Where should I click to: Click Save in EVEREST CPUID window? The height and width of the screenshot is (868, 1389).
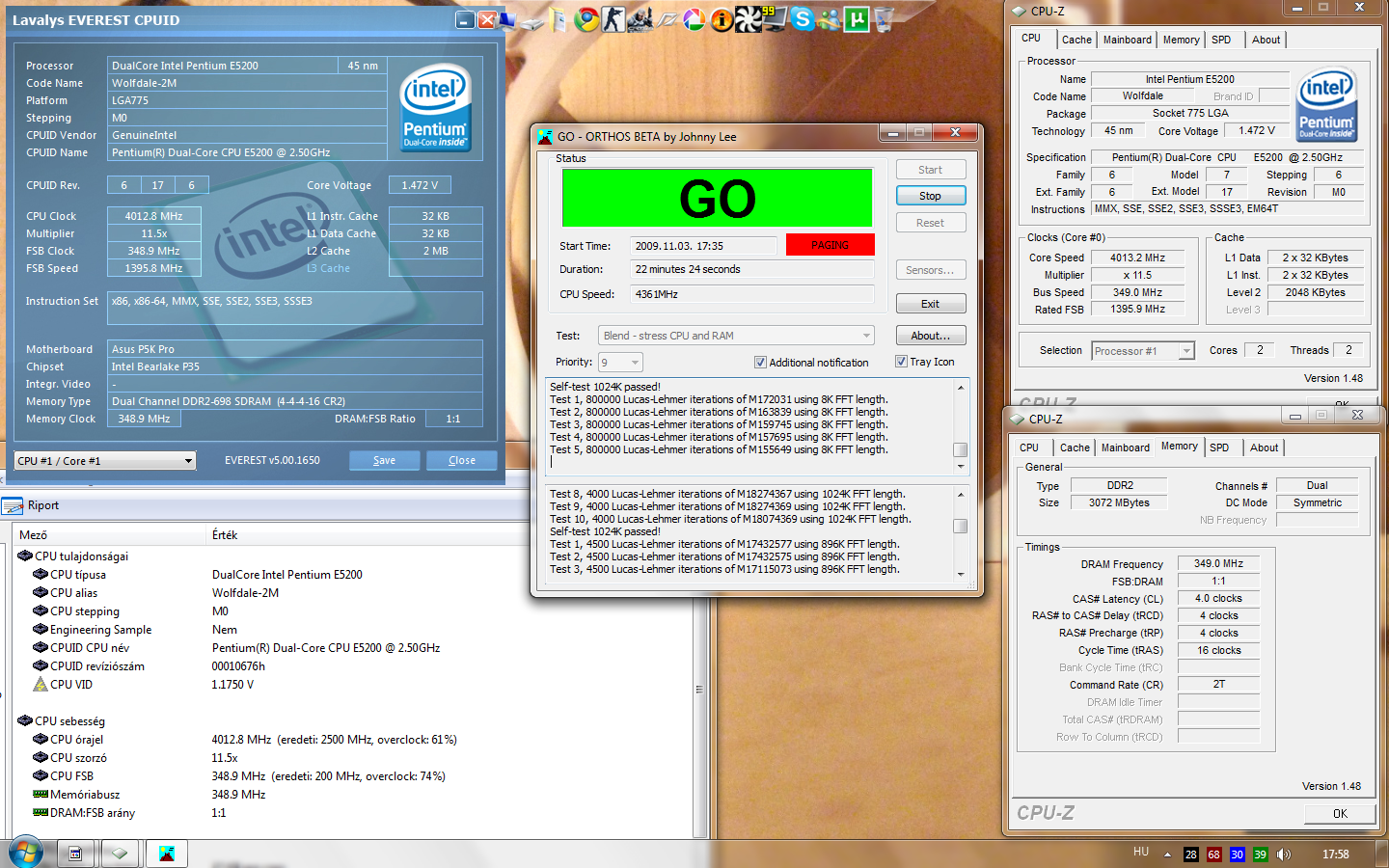tap(385, 460)
